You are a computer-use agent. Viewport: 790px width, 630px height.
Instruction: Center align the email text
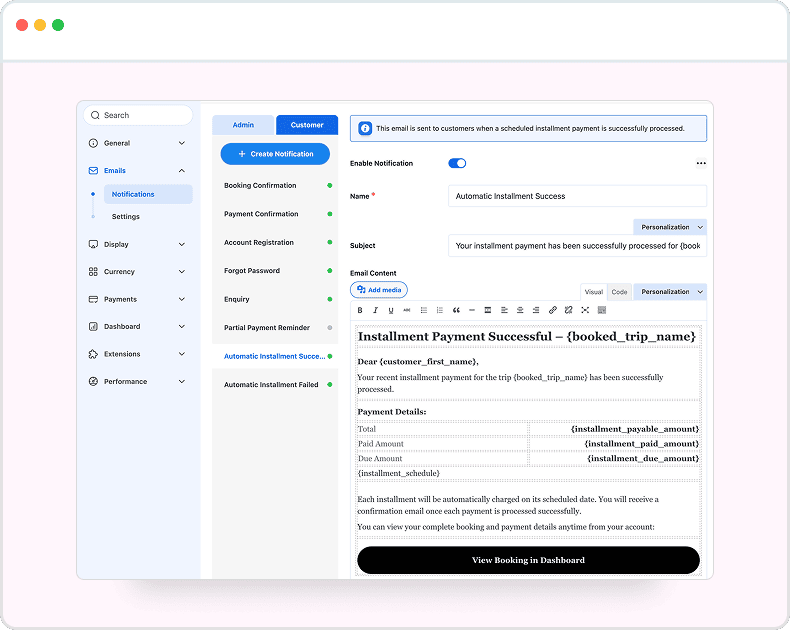520,310
